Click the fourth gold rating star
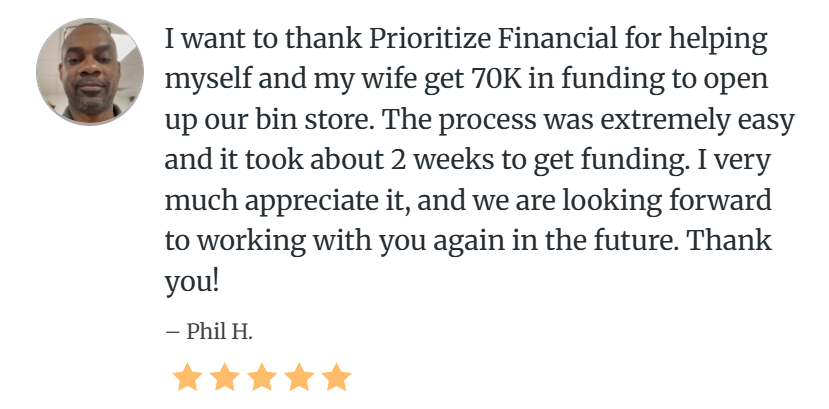The width and height of the screenshot is (829, 409). pyautogui.click(x=299, y=377)
